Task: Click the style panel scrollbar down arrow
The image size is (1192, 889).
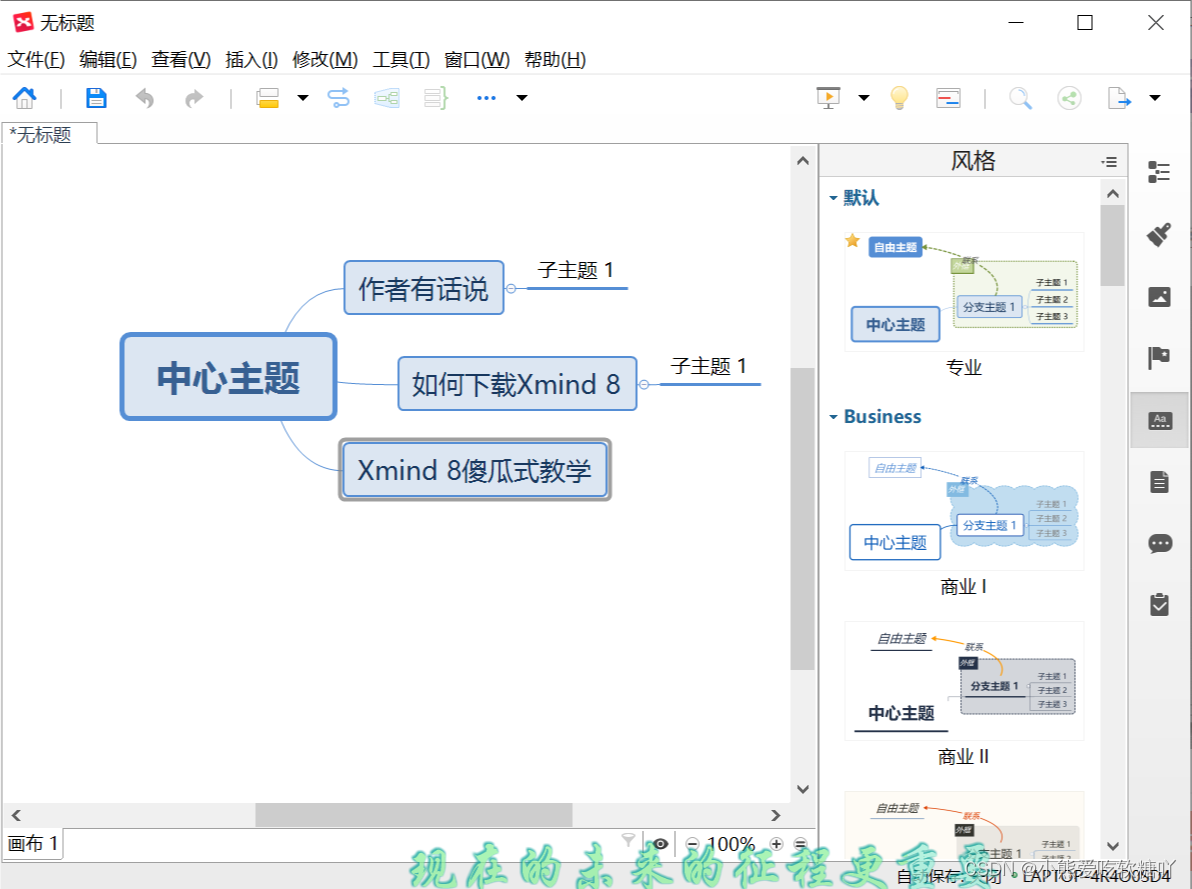Action: point(1113,846)
